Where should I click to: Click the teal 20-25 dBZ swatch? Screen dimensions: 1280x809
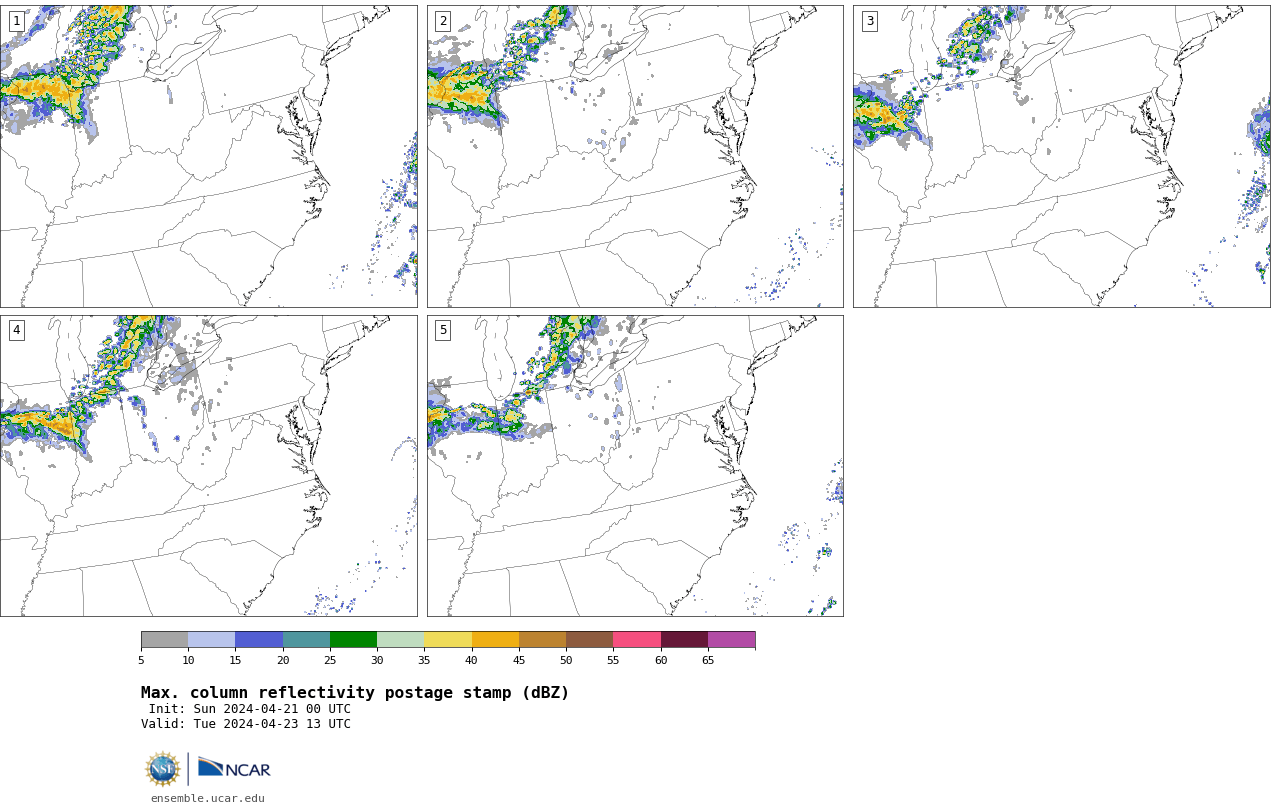pos(306,640)
